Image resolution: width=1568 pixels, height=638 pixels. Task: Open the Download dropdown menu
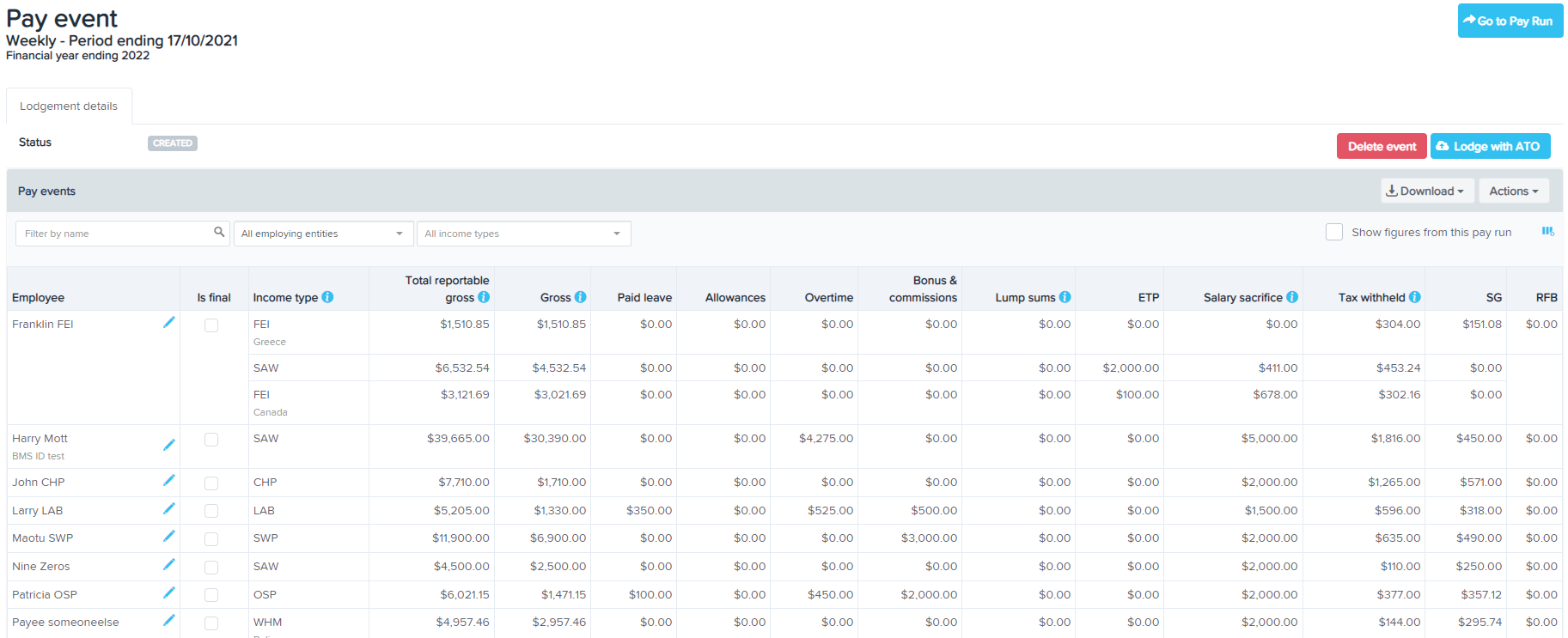click(x=1426, y=191)
